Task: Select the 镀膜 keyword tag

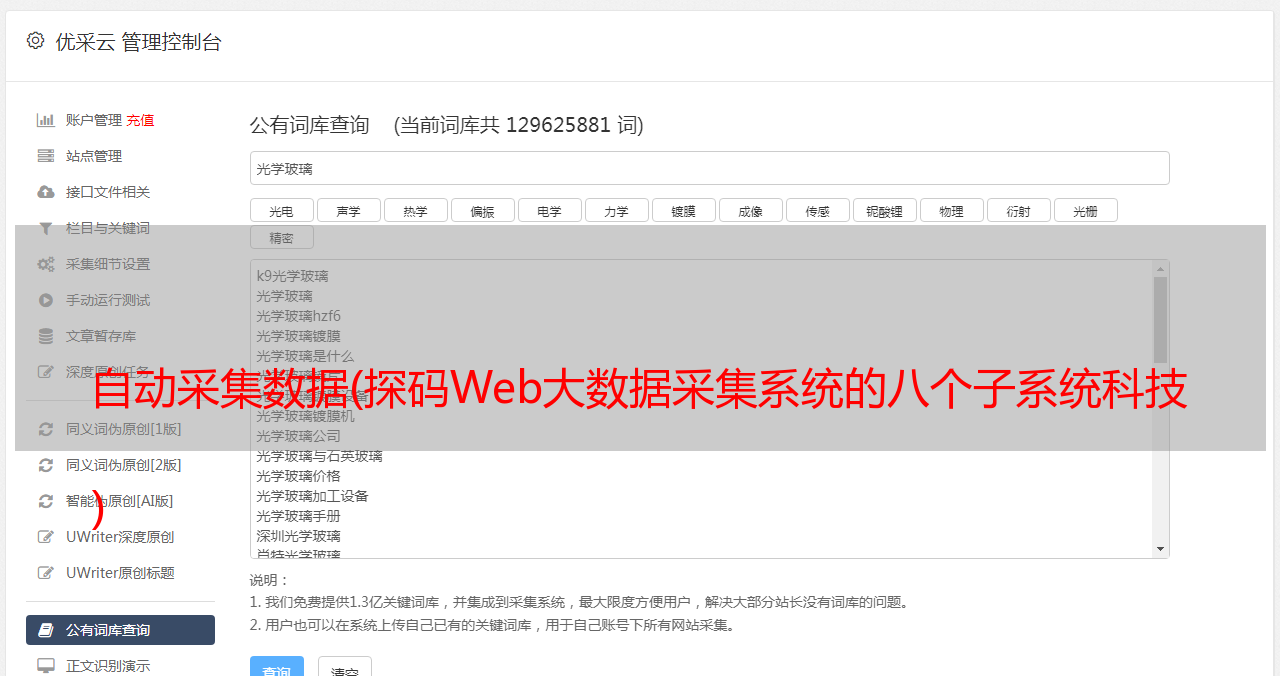Action: tap(683, 211)
